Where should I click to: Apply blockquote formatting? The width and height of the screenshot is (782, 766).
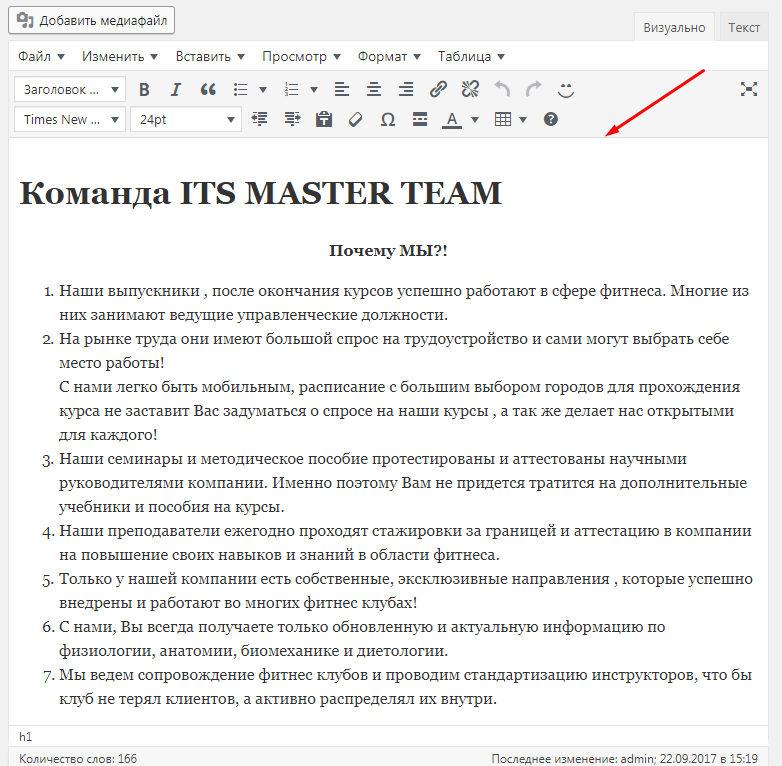pos(208,90)
